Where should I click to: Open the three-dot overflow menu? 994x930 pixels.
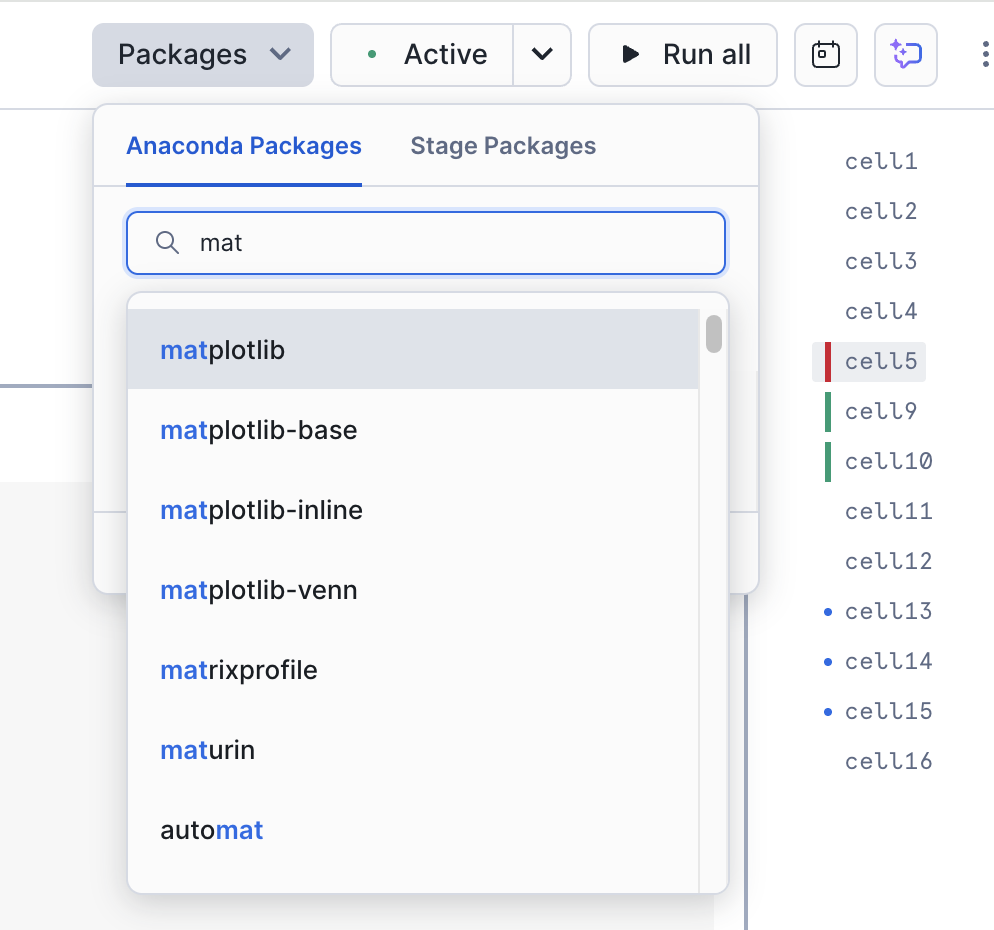[985, 55]
